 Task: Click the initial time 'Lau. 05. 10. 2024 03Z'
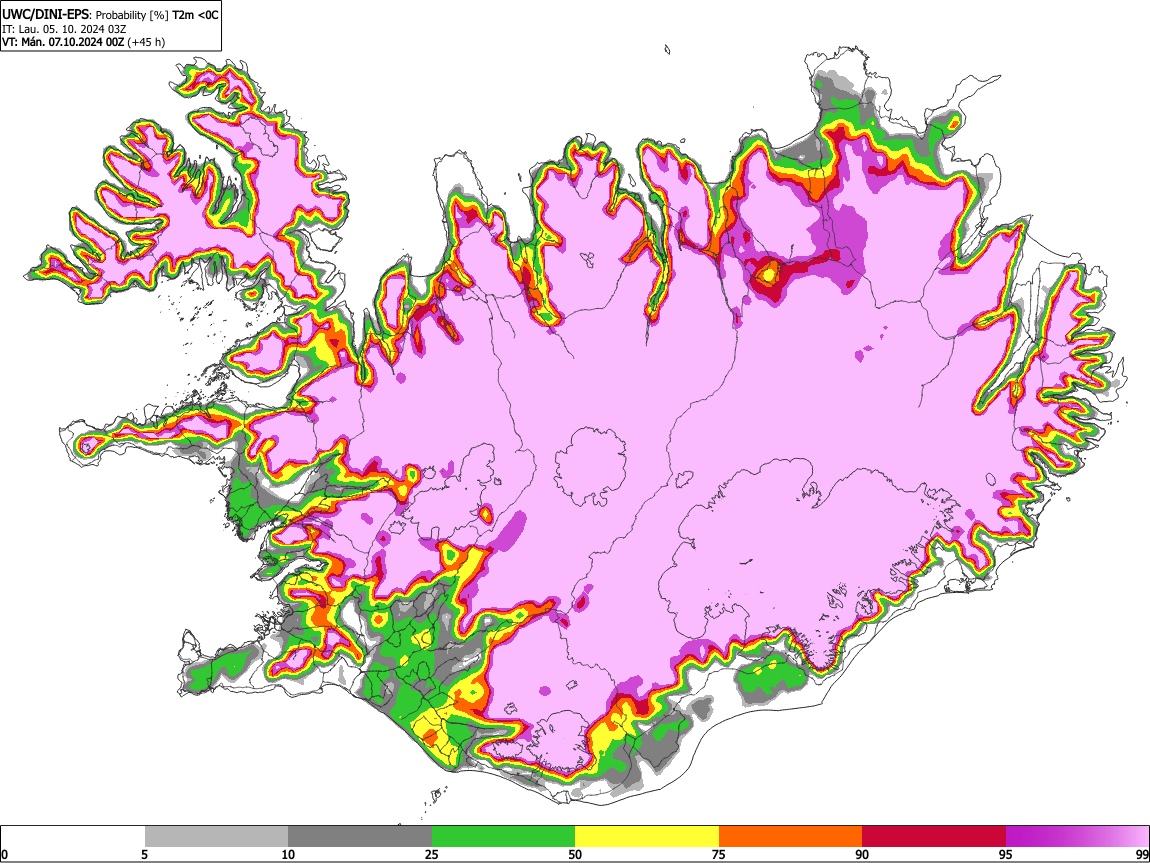[73, 29]
